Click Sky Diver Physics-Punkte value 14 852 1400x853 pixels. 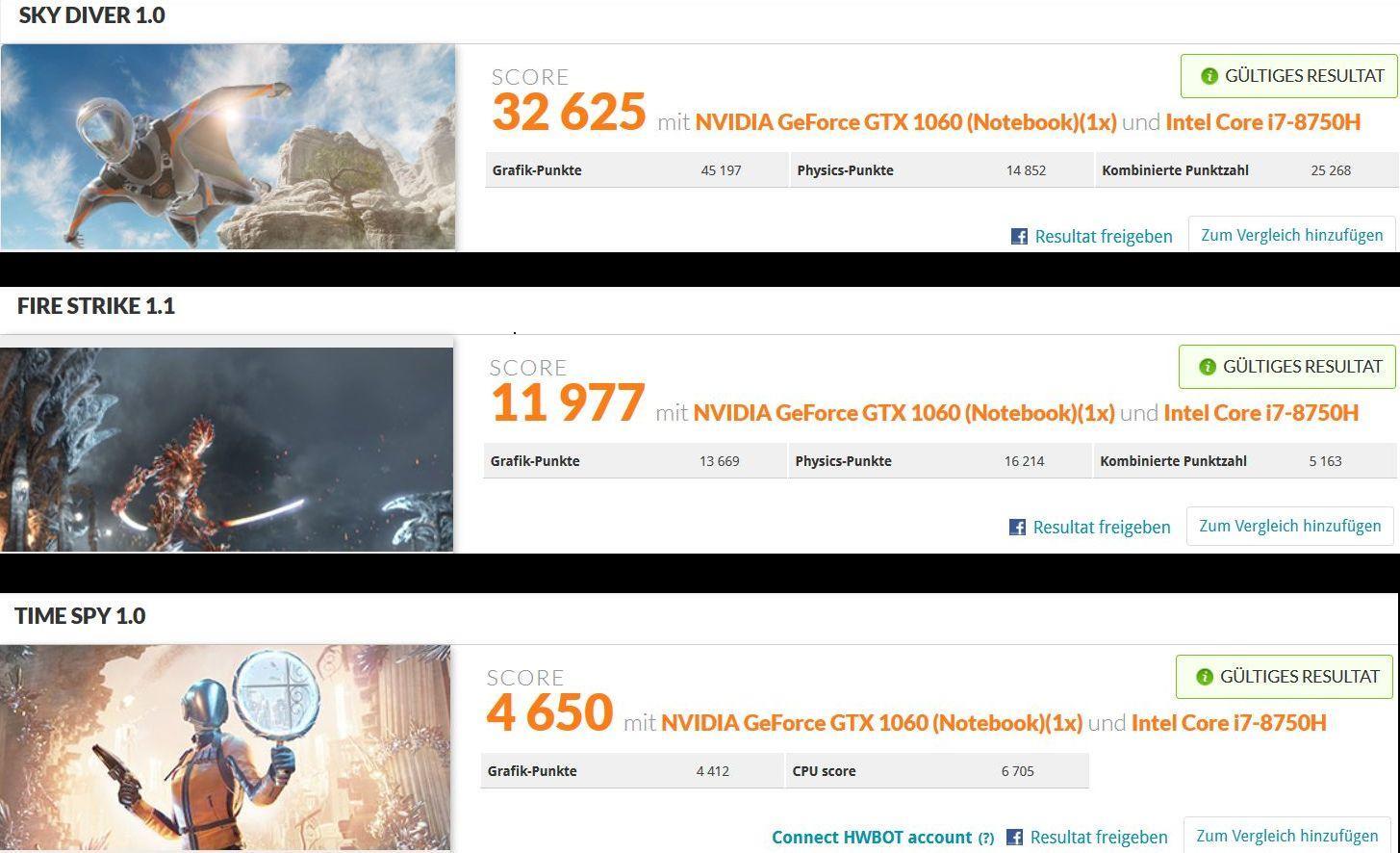point(1026,170)
